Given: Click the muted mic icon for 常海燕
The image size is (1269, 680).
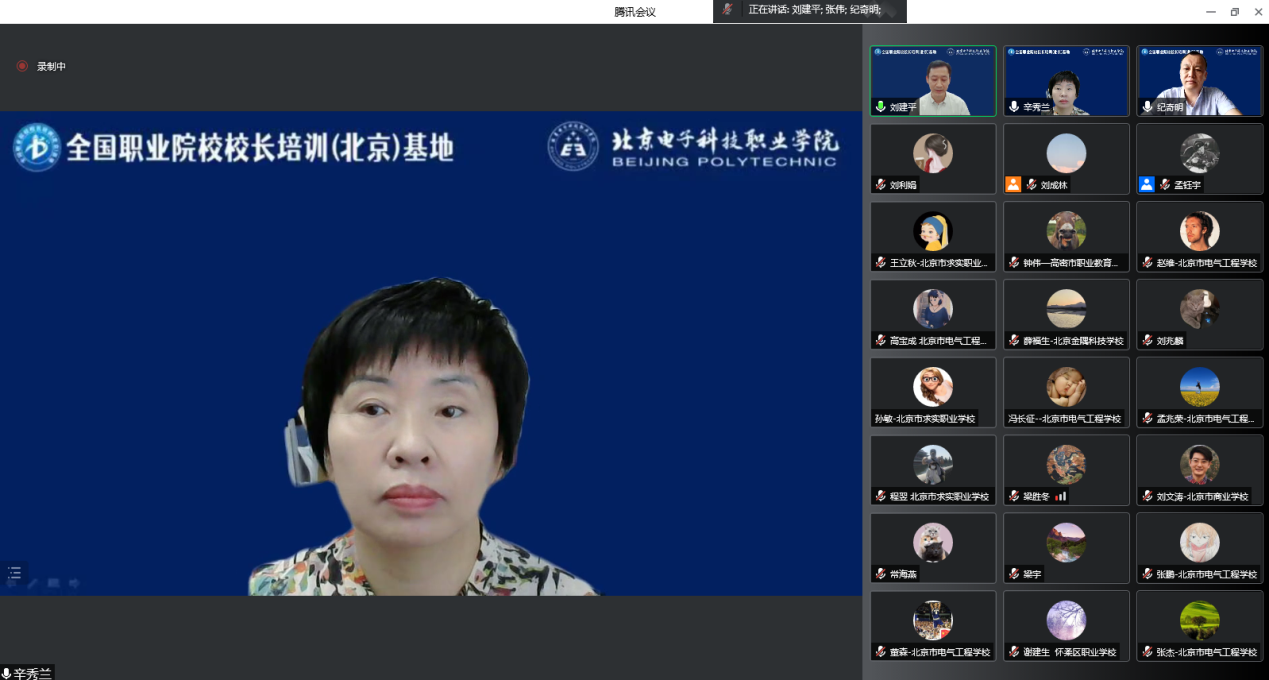Looking at the screenshot, I should point(880,574).
